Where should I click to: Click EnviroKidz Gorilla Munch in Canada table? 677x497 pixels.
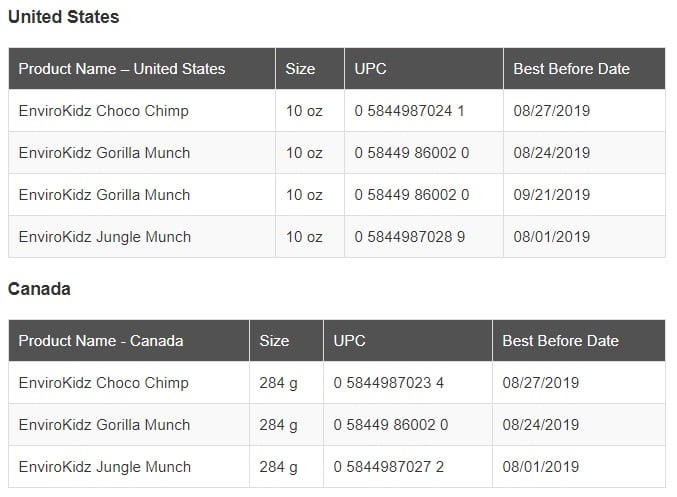click(104, 425)
